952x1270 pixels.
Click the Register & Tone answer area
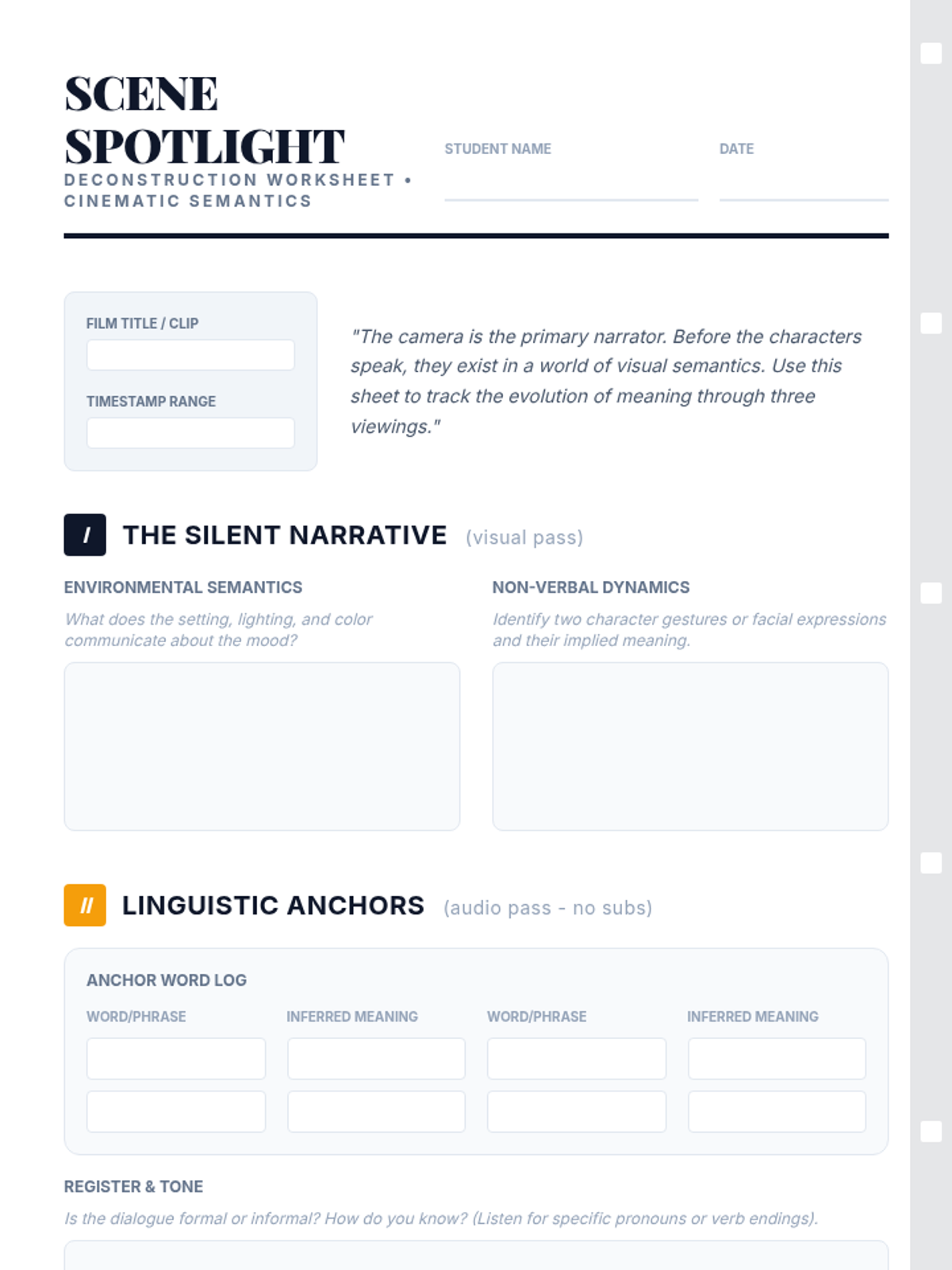[x=476, y=1256]
